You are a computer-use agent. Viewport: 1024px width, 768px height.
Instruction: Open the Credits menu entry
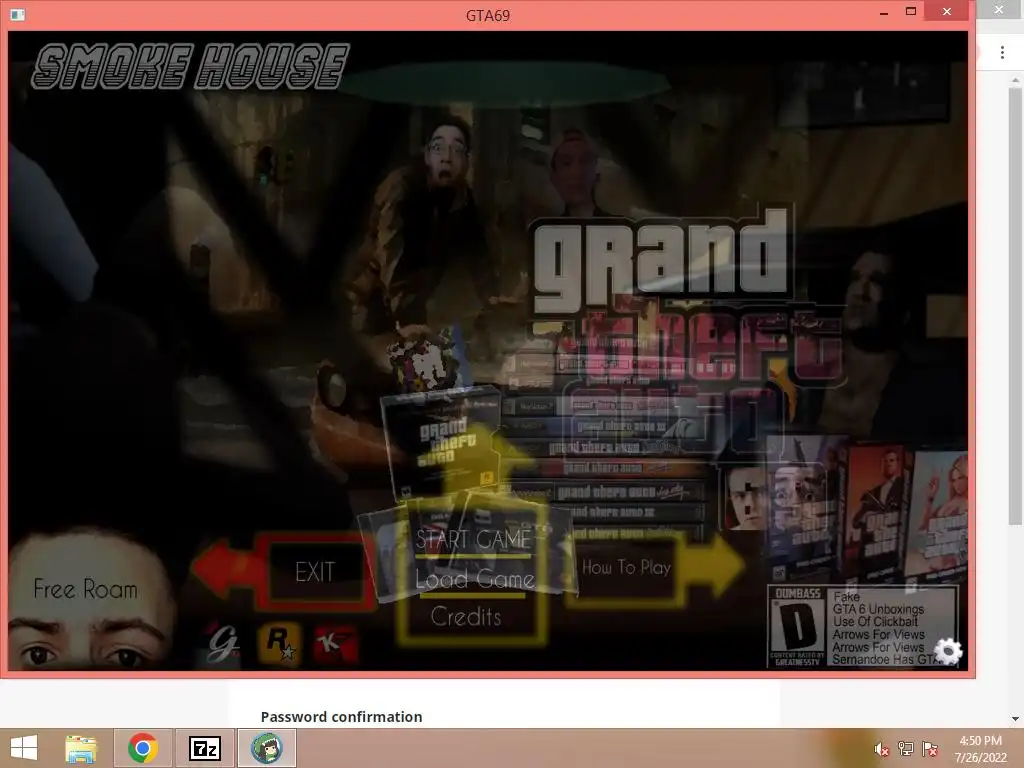466,616
